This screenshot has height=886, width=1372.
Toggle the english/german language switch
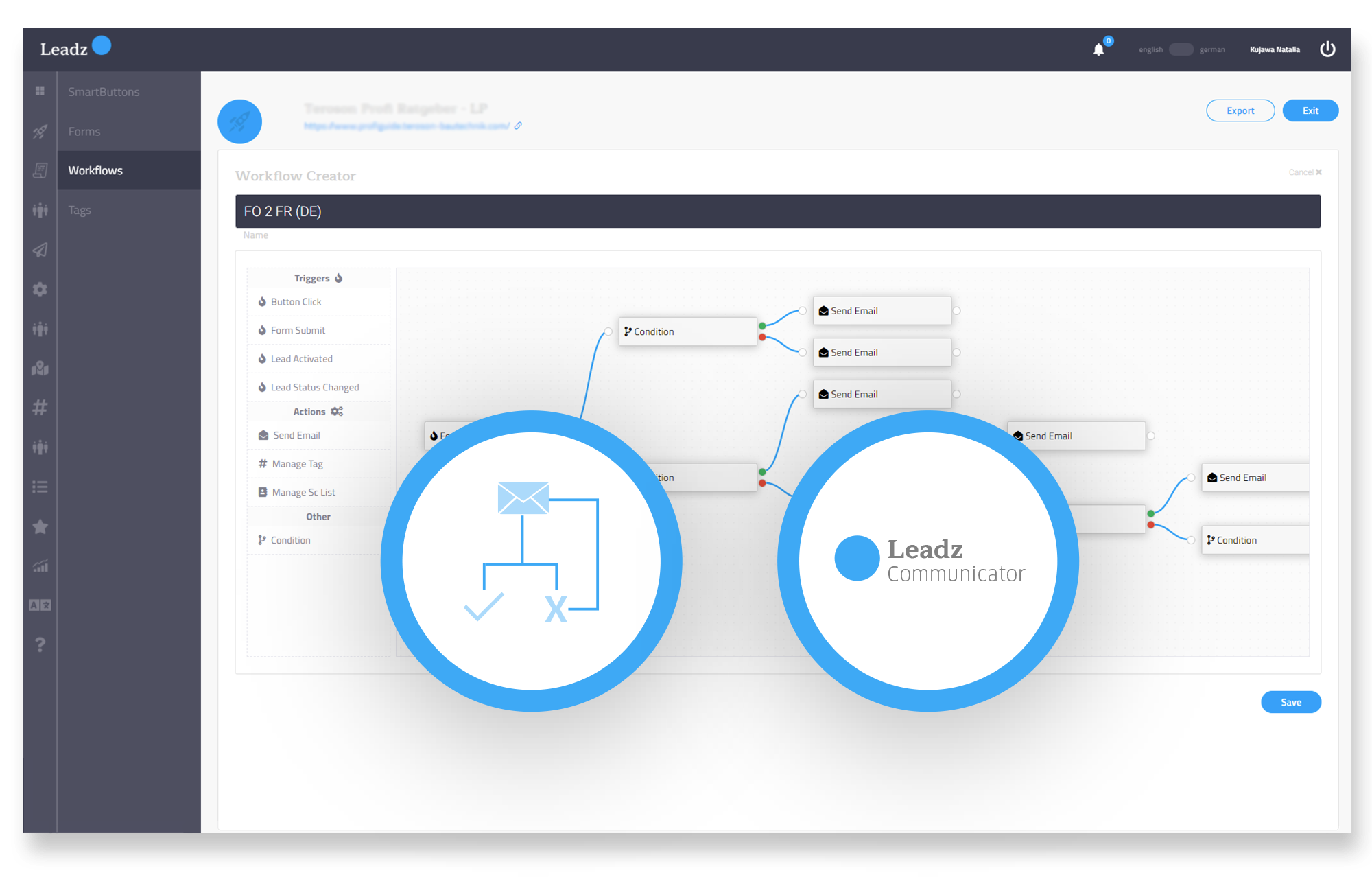[1181, 49]
